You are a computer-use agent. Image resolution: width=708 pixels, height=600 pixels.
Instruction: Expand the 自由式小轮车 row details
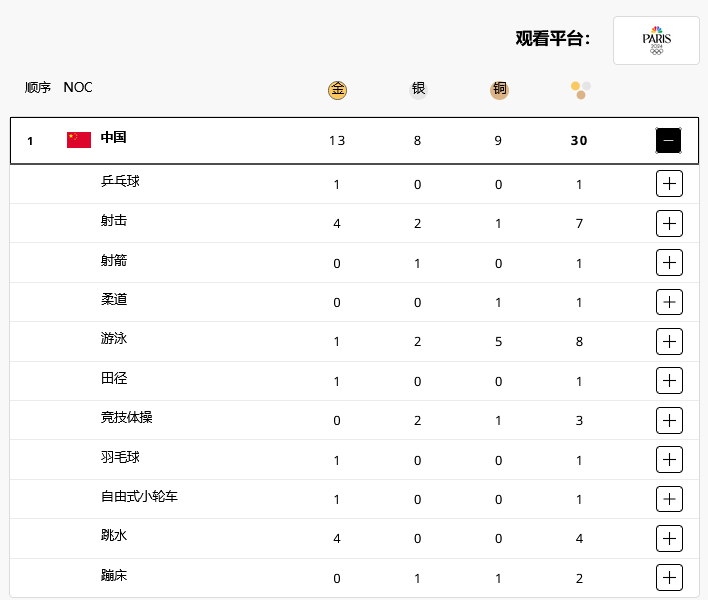point(669,499)
